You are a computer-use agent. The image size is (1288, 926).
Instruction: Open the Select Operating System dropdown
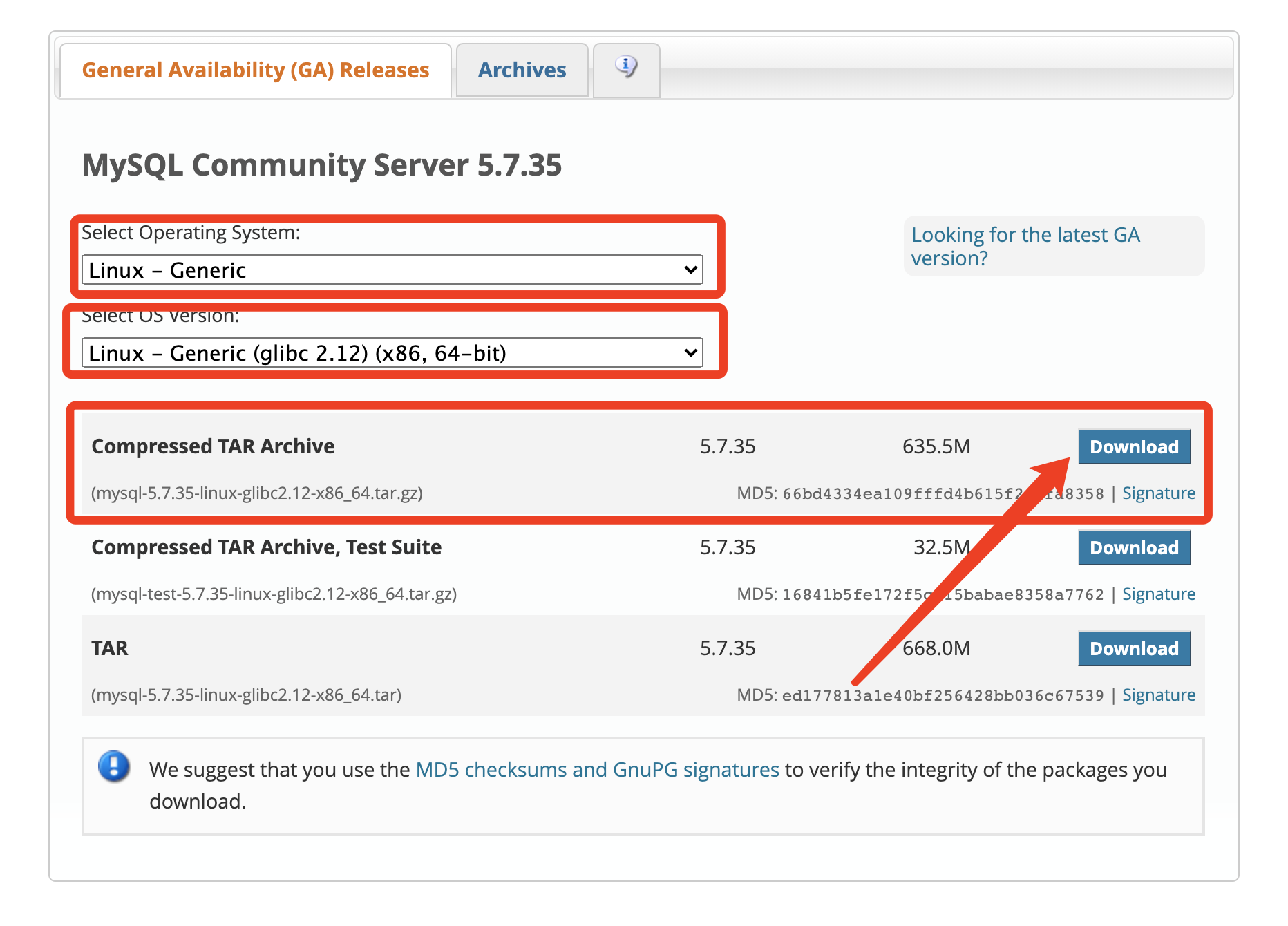click(392, 270)
